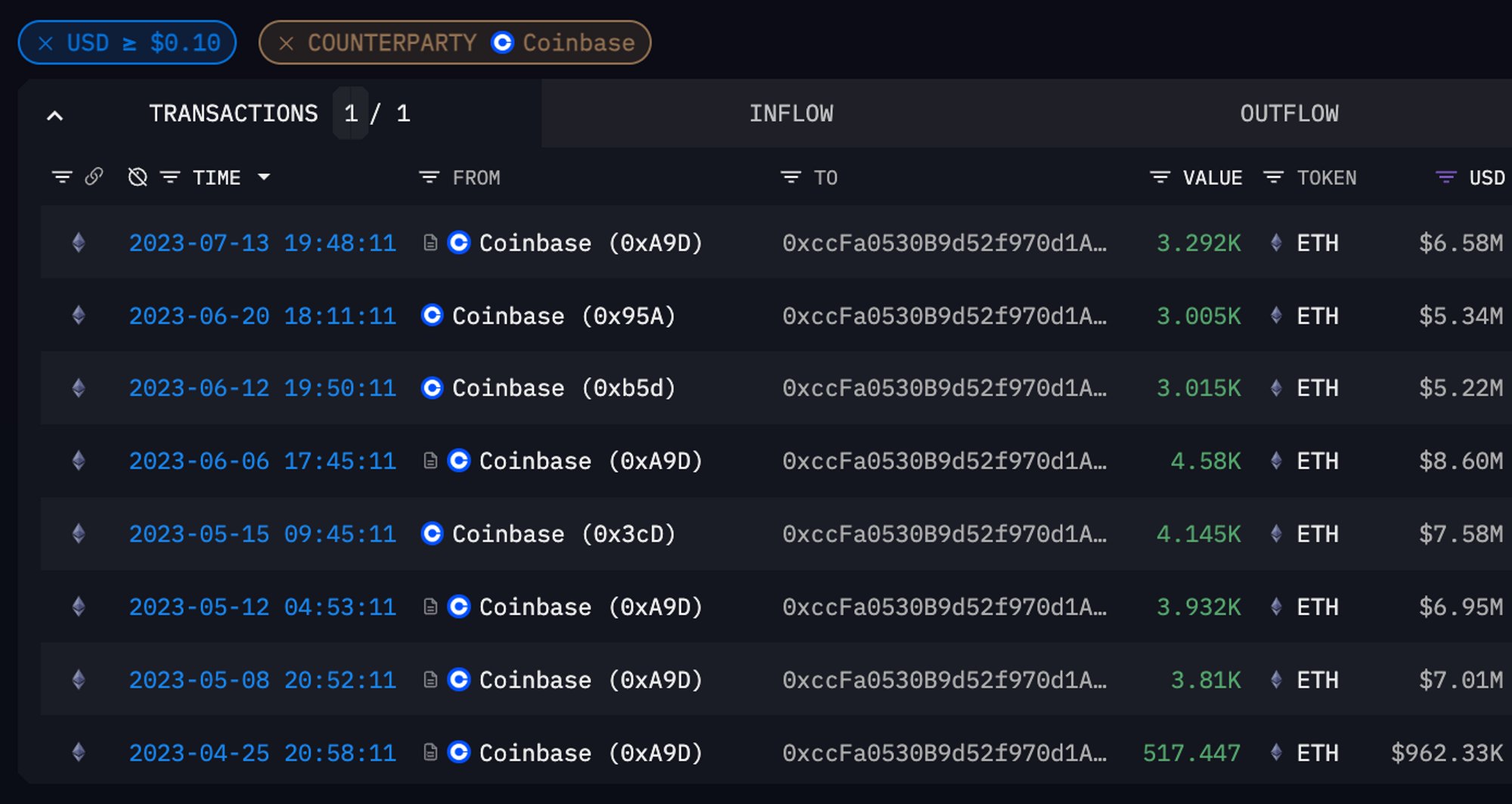1512x804 pixels.
Task: Click Coinbase (0x95A) sender entity
Action: tap(563, 315)
